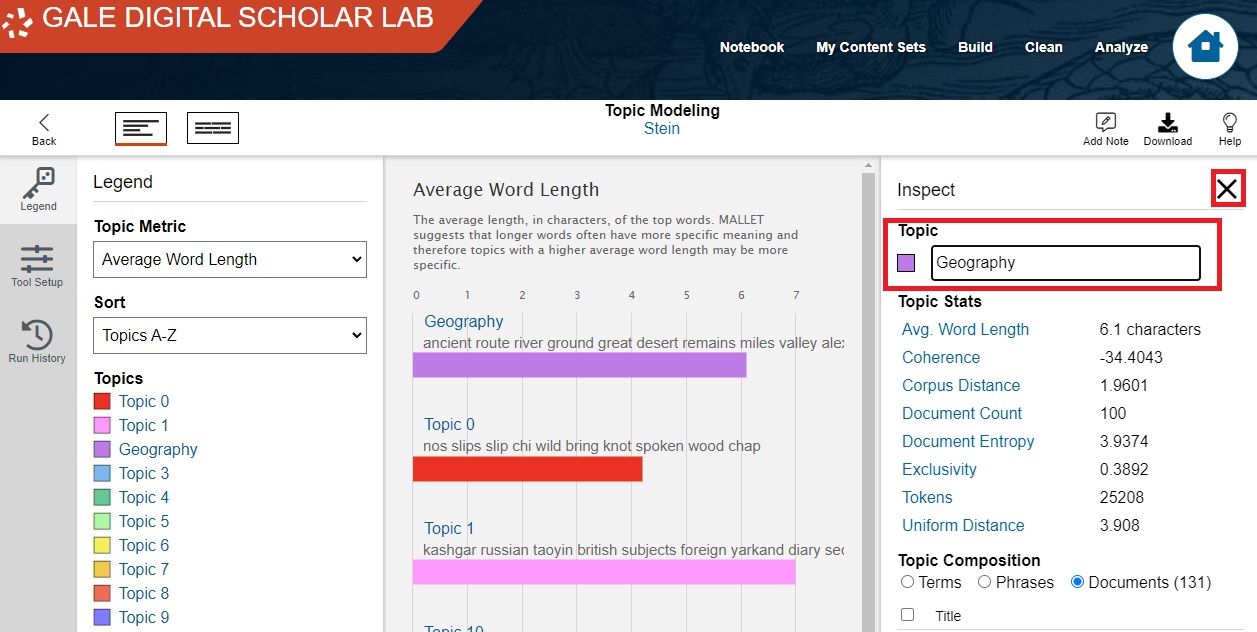Click the Back arrow icon
The width and height of the screenshot is (1257, 632).
(44, 122)
